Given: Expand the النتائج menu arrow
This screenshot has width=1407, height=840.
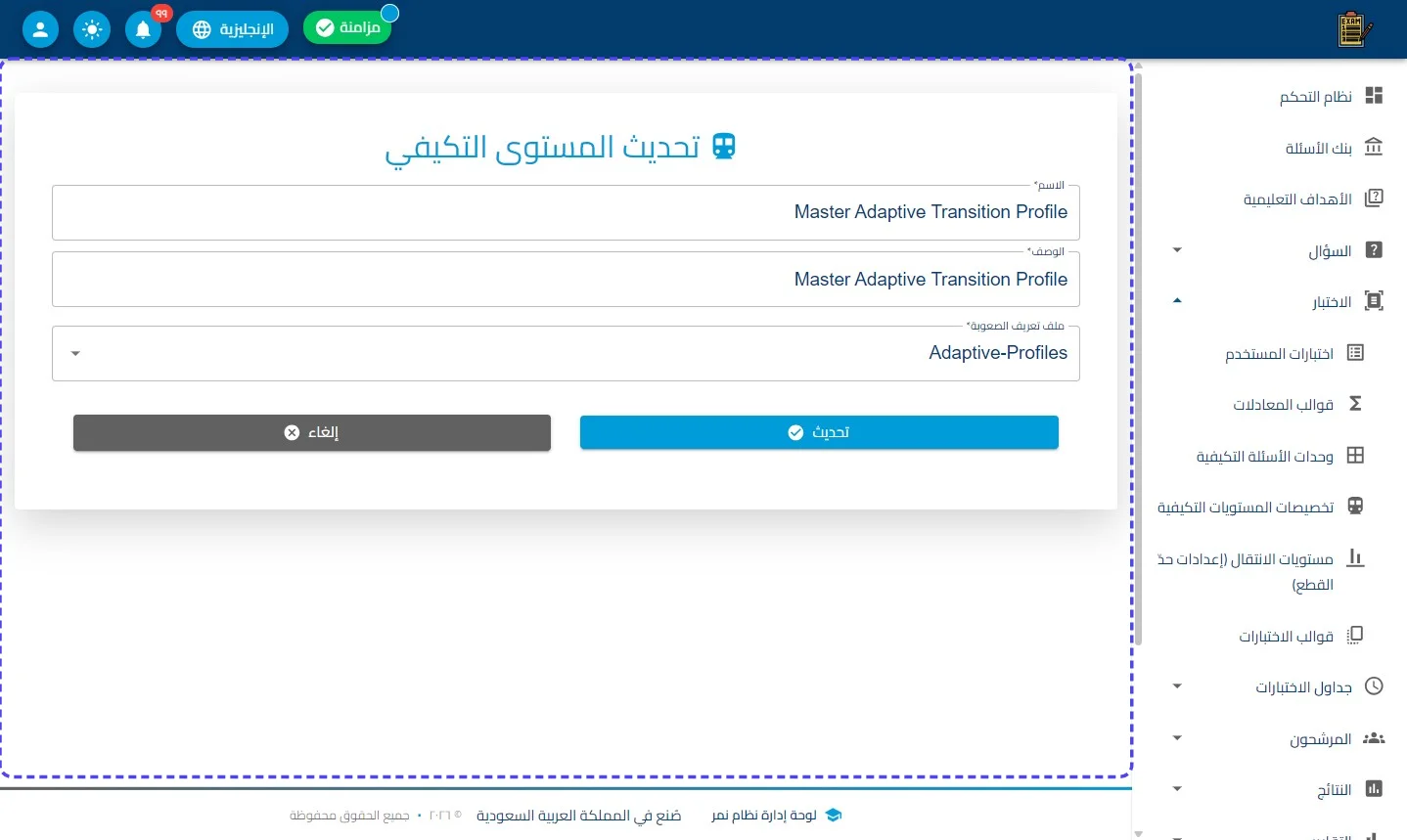Looking at the screenshot, I should pos(1177,789).
